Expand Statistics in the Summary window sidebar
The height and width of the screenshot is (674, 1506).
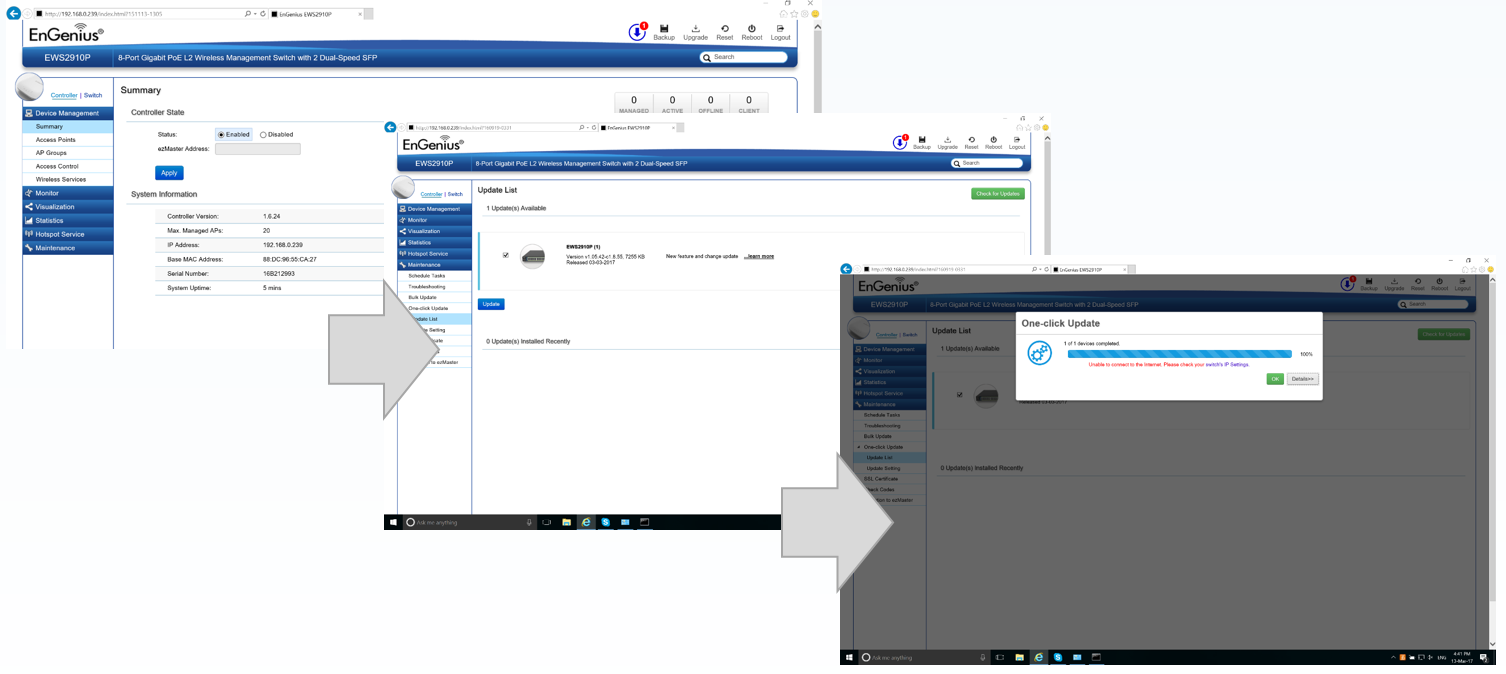(67, 220)
